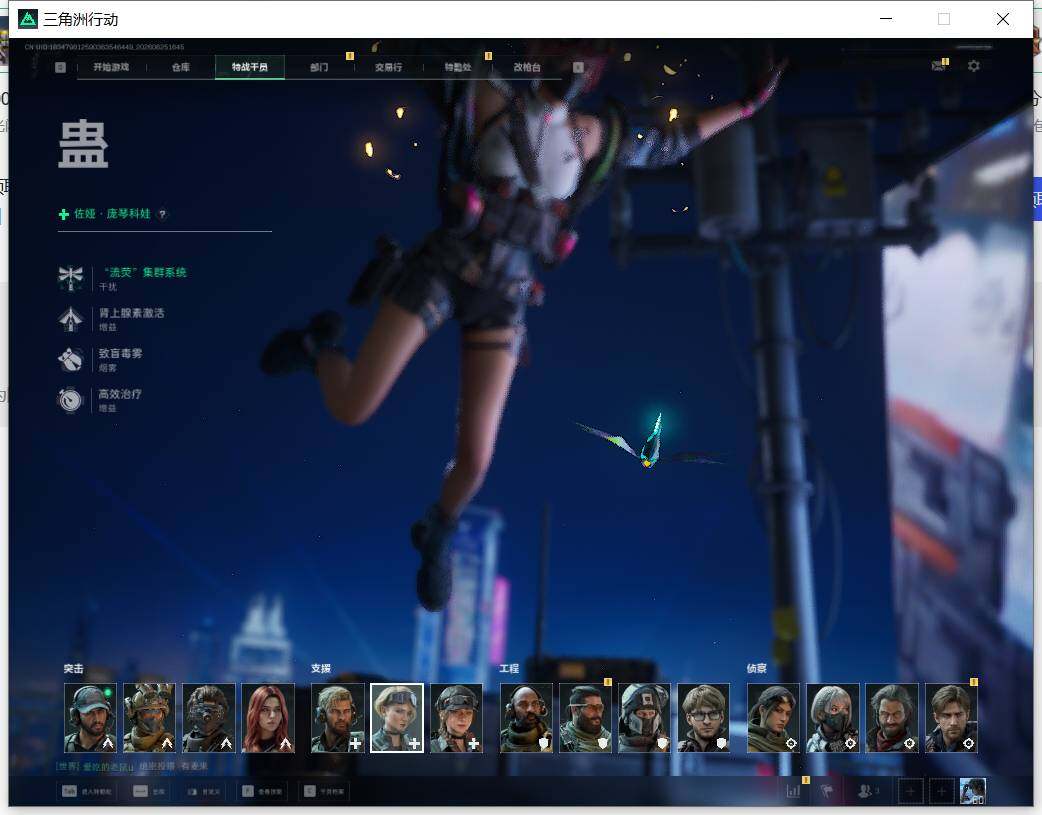Switch to the 仓库 tab
The height and width of the screenshot is (815, 1042).
(x=181, y=67)
